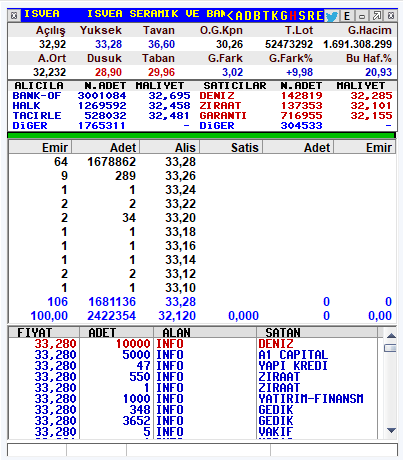Click the ADET header in trades list
The image size is (403, 460).
(116, 333)
